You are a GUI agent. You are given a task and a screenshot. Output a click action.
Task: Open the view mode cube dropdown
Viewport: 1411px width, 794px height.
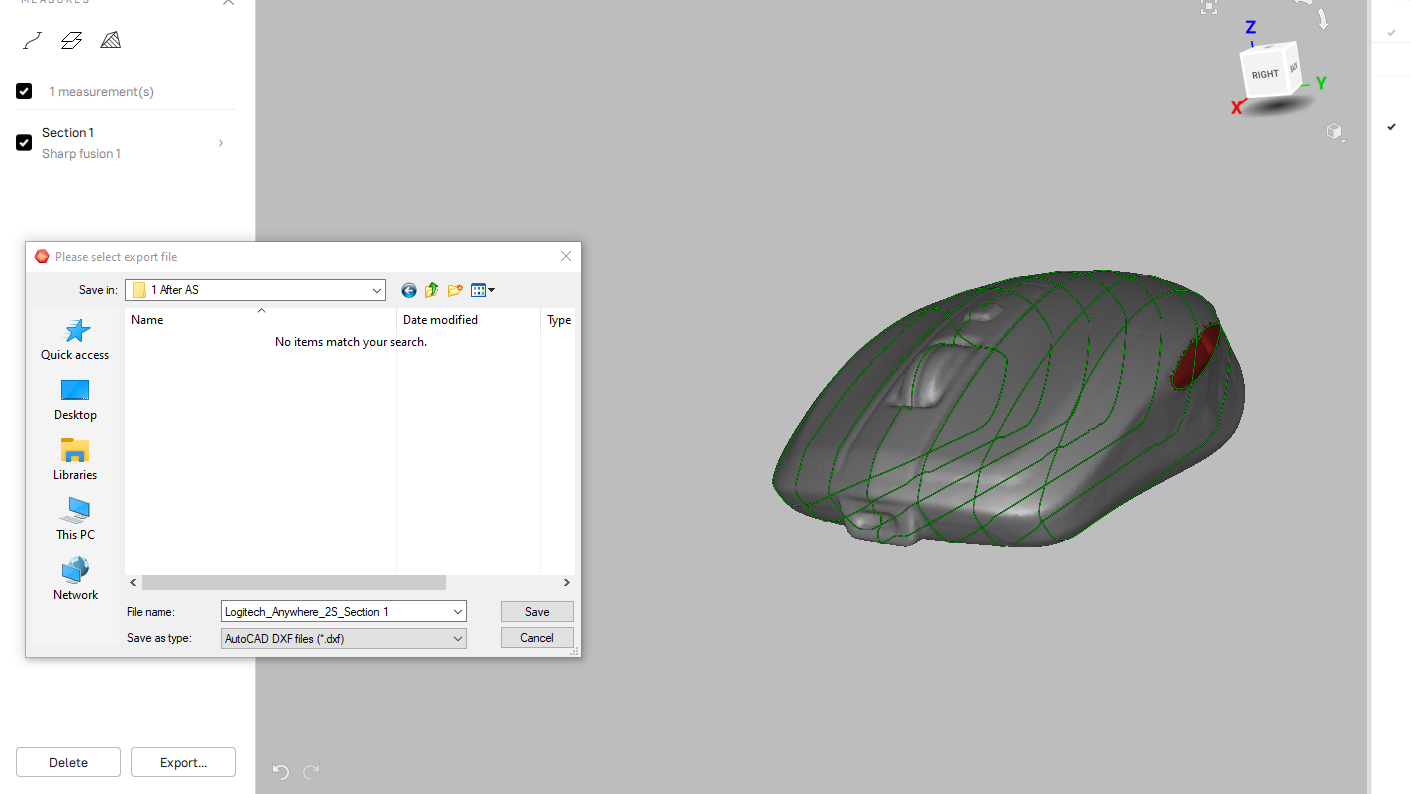[x=1334, y=132]
